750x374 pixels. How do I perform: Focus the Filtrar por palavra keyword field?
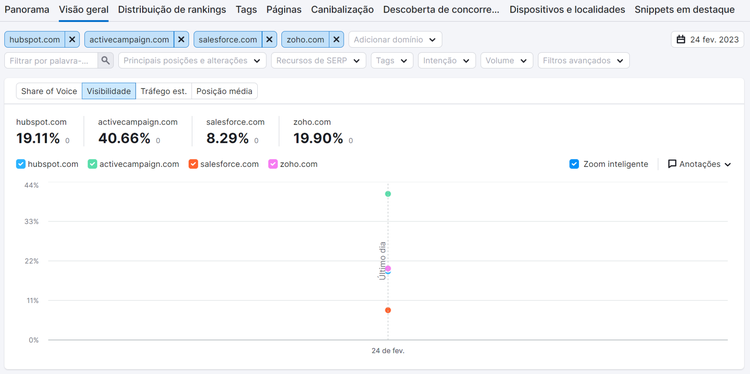pyautogui.click(x=51, y=61)
